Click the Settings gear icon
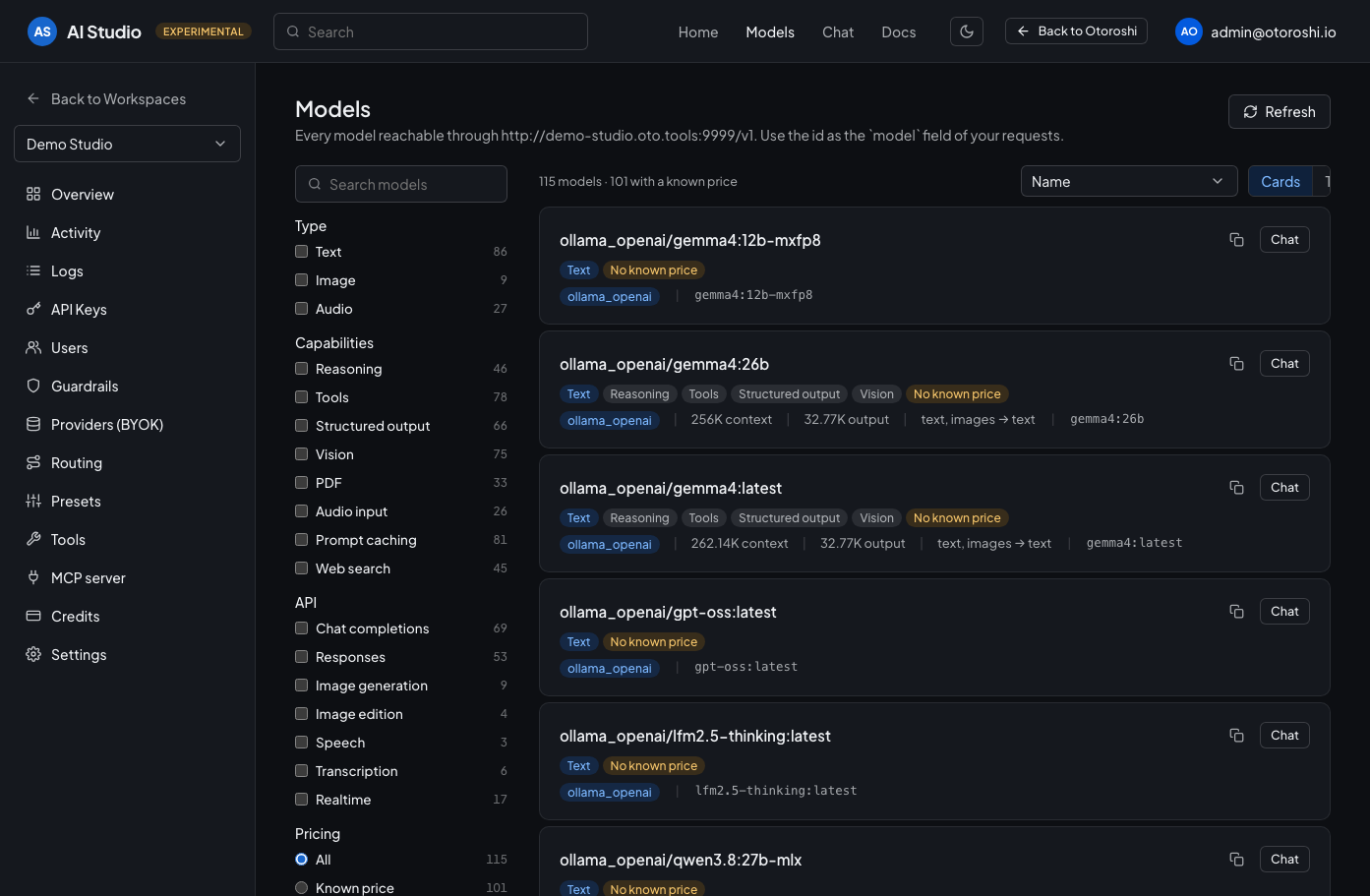Screen dimensions: 1370x896 (33, 654)
